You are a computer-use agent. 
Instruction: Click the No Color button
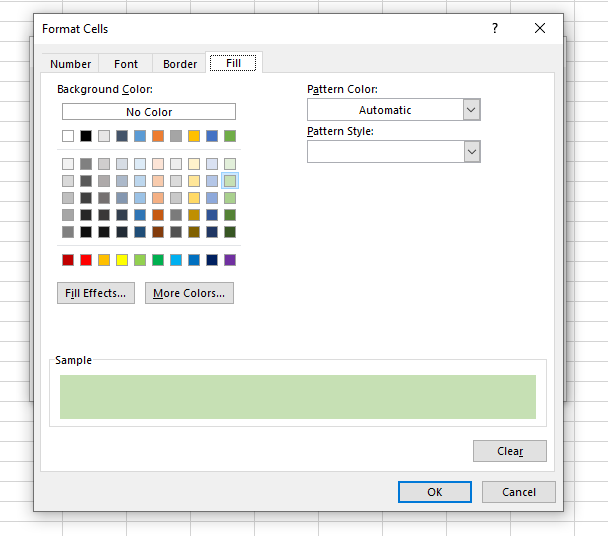coord(149,112)
